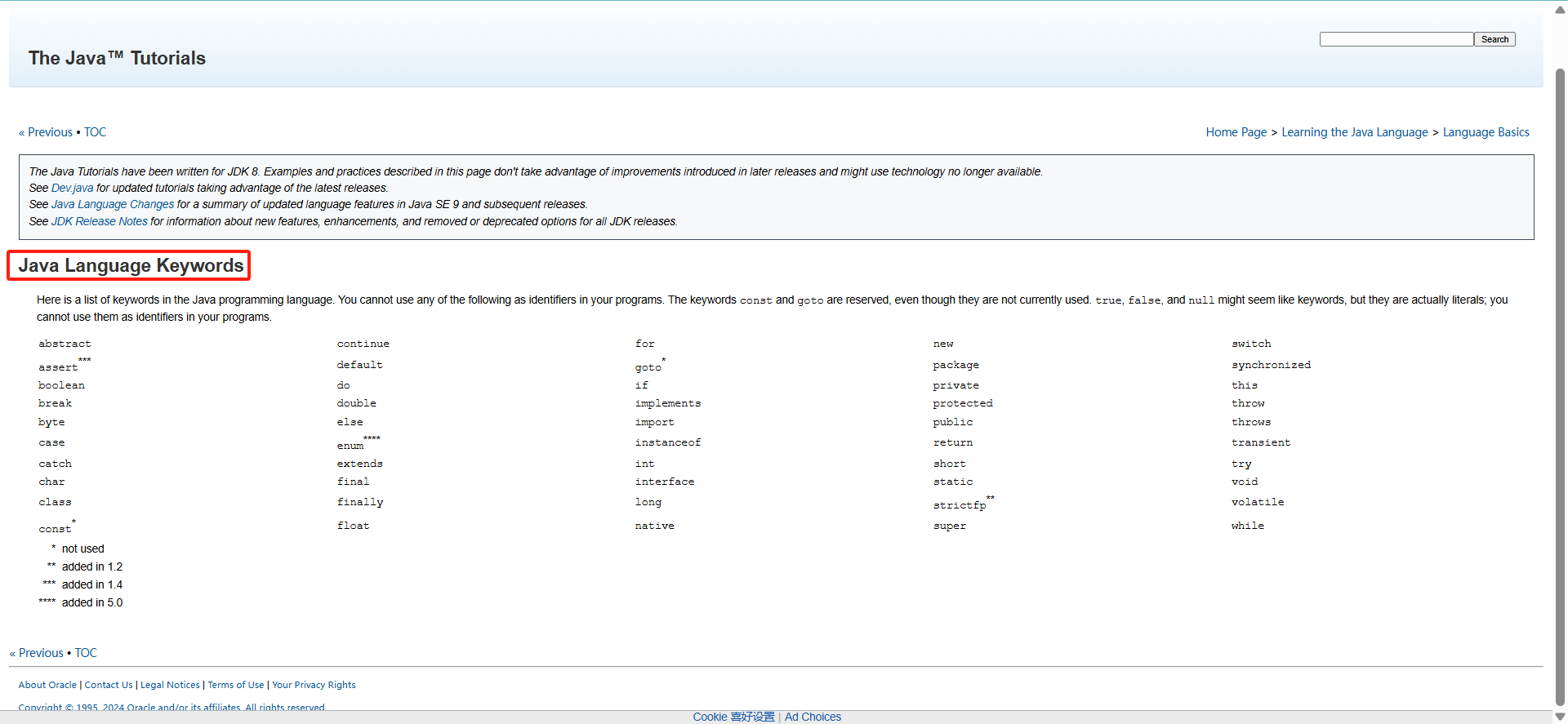Click the 'added in 1.4' footnote

coord(91,584)
